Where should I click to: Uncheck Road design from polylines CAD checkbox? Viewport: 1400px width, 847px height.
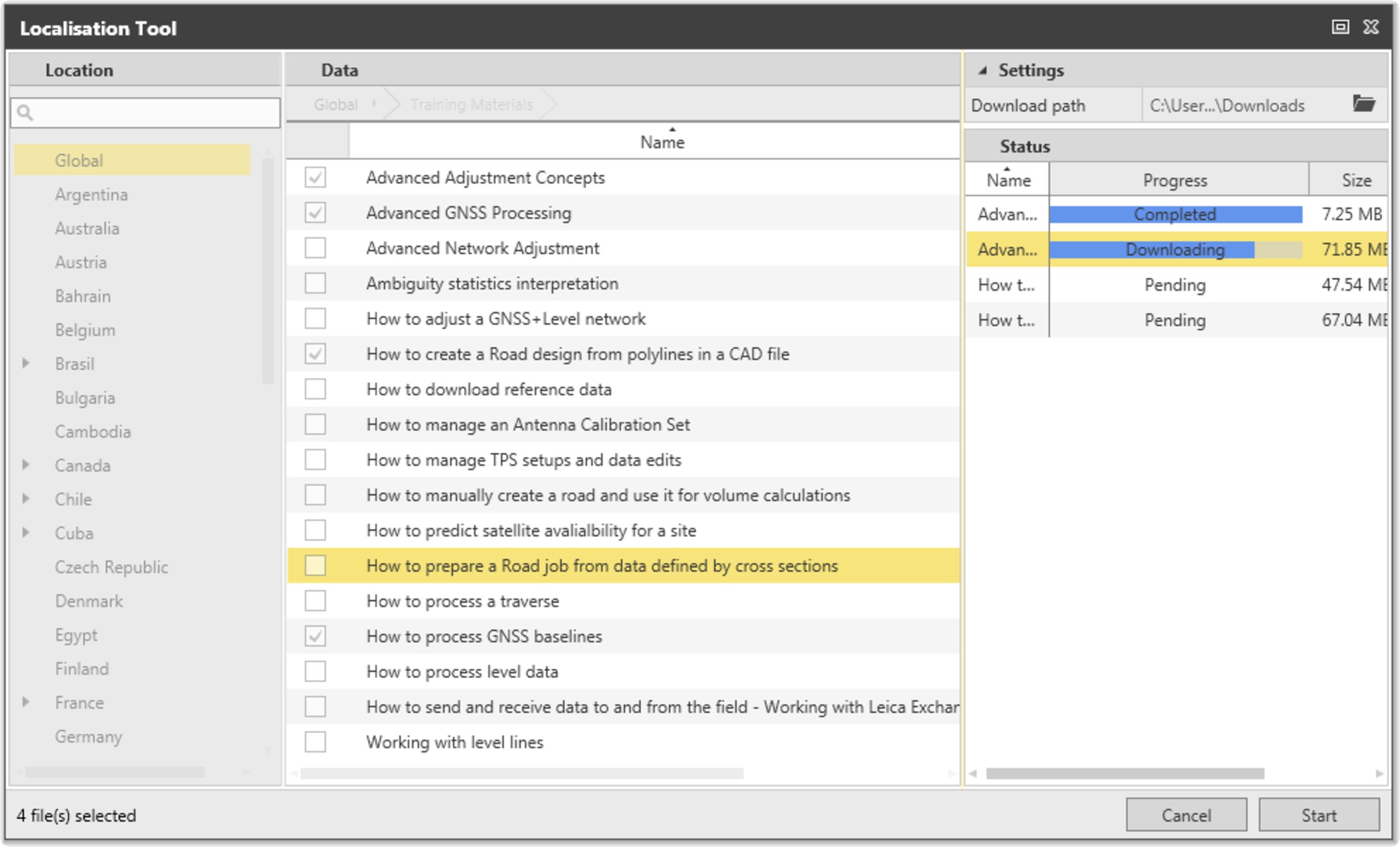[x=315, y=354]
